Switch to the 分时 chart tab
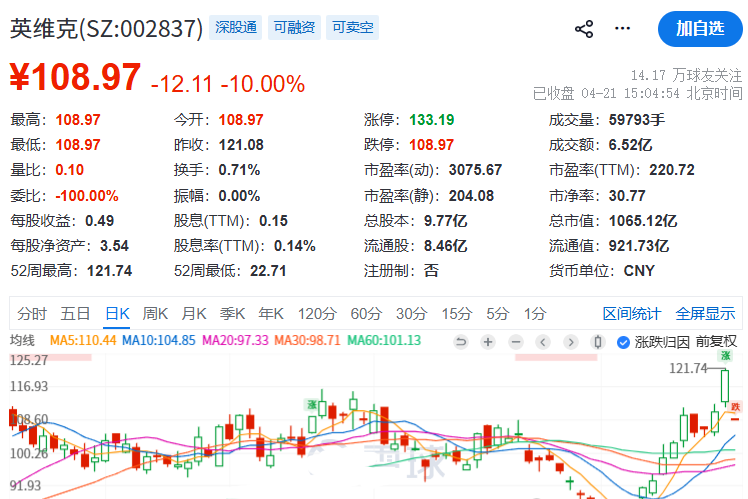 pyautogui.click(x=32, y=314)
